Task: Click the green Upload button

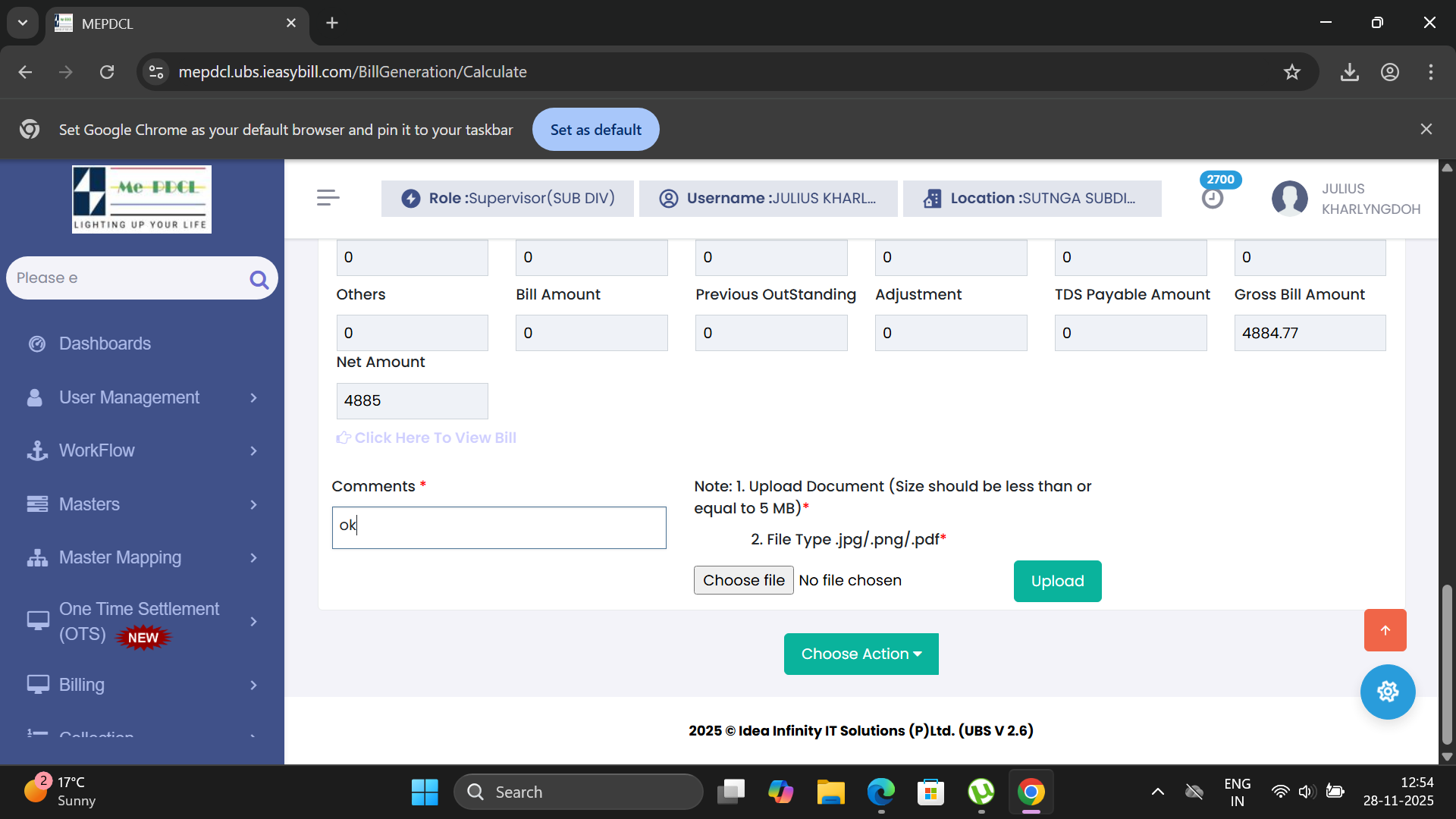Action: [1057, 581]
